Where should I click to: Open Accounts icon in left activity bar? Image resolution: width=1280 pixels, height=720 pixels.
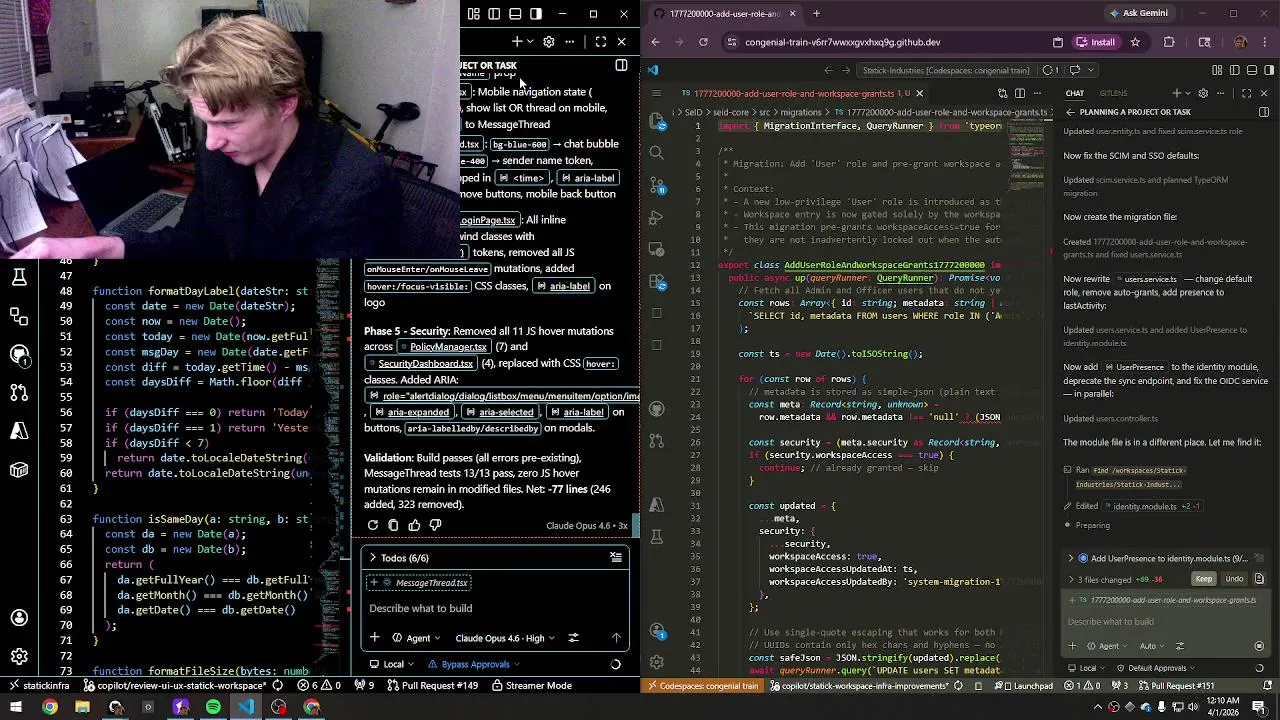[19, 617]
